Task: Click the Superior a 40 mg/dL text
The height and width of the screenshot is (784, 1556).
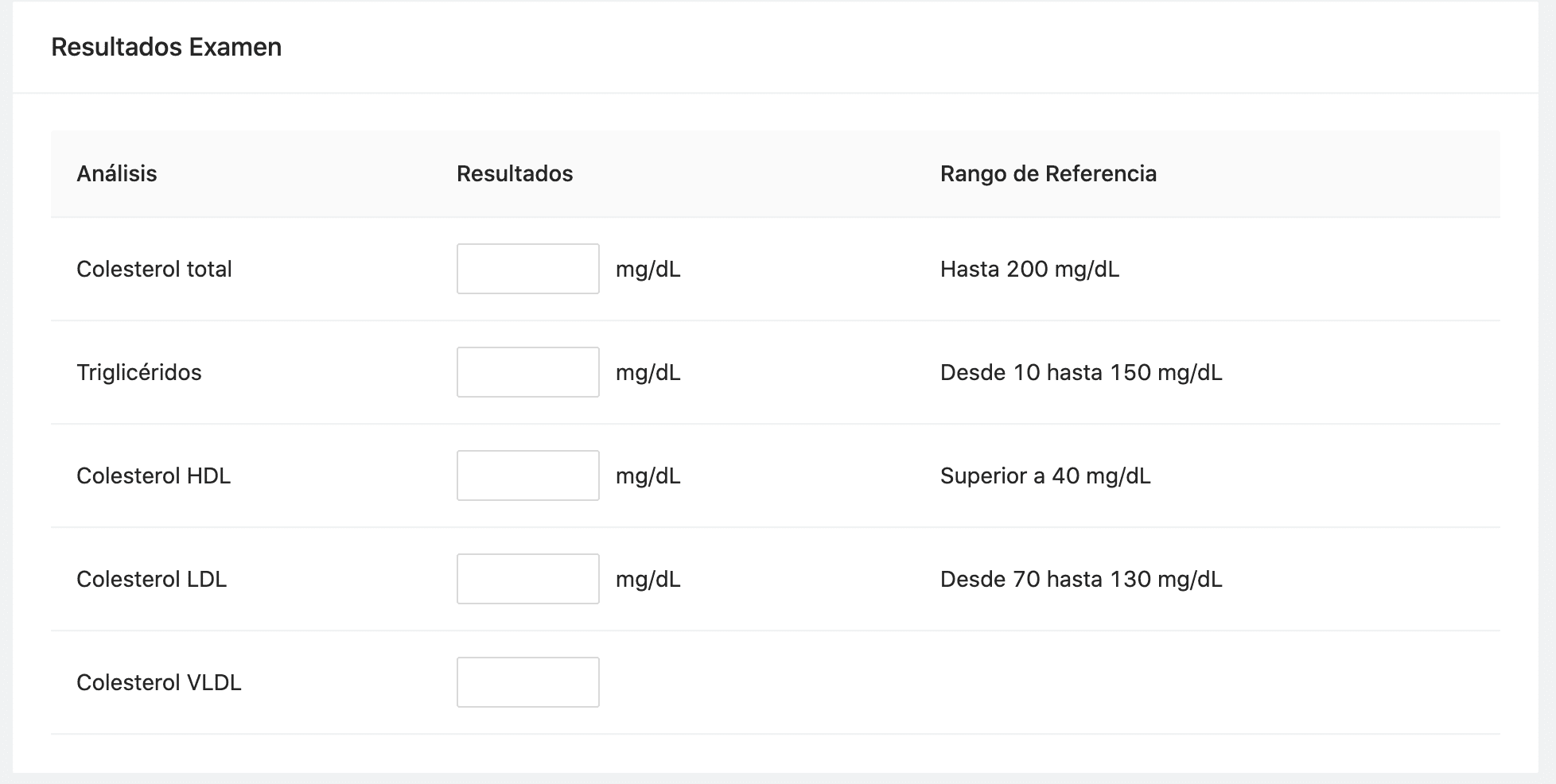Action: coord(1044,475)
